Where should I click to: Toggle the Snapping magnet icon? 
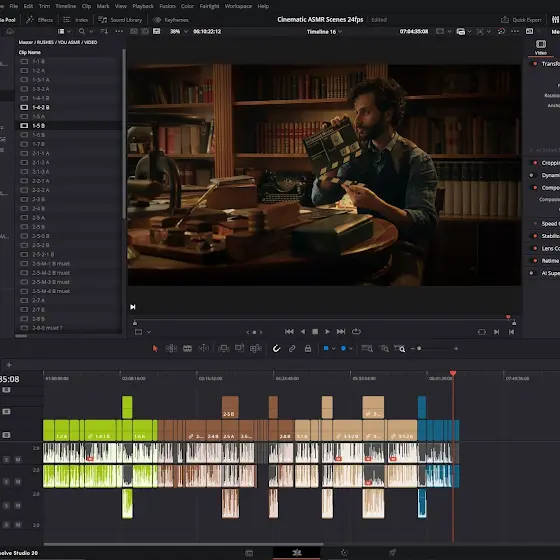276,349
